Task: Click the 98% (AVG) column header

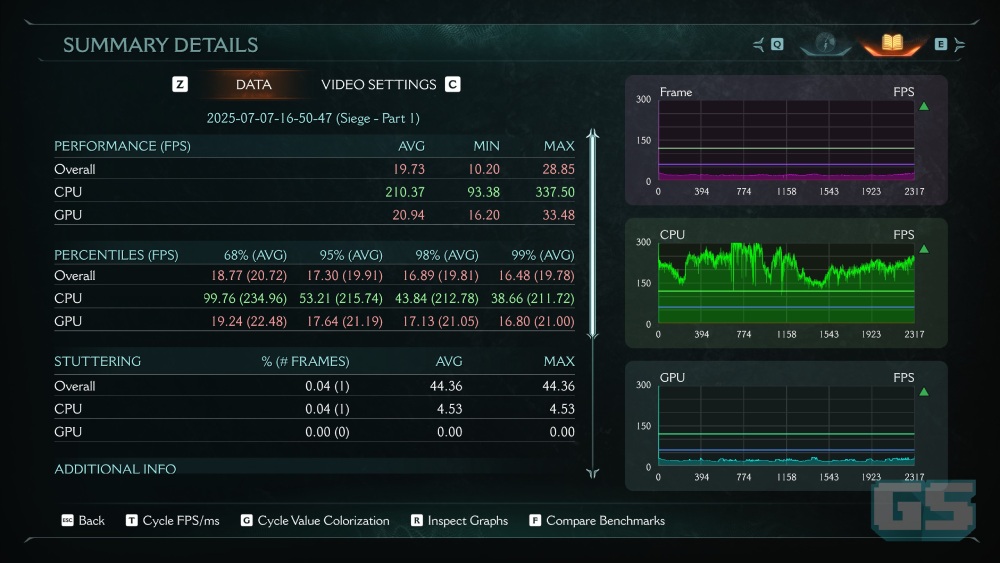Action: point(447,255)
